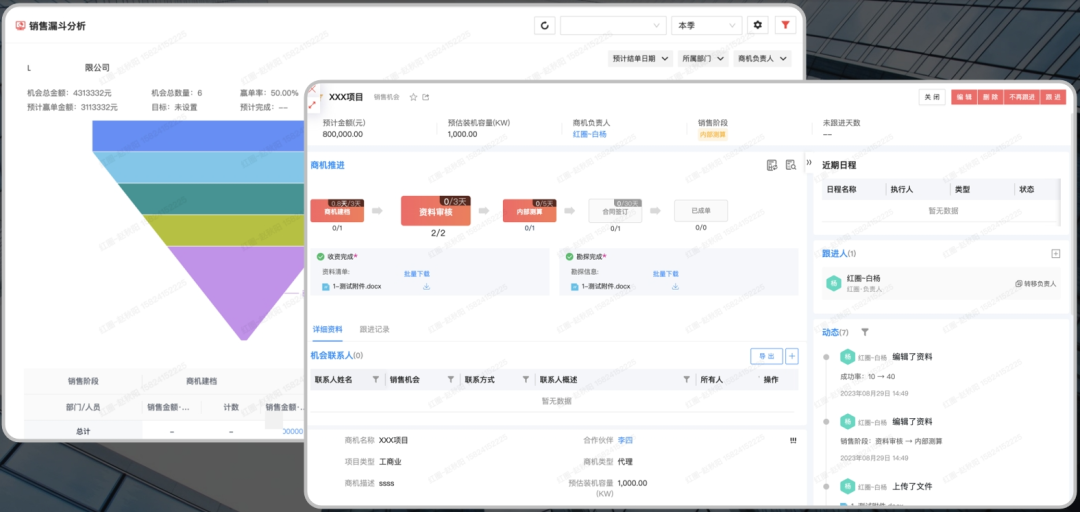
Task: Click the expand arrows icon on detail panel
Action: pos(312,104)
